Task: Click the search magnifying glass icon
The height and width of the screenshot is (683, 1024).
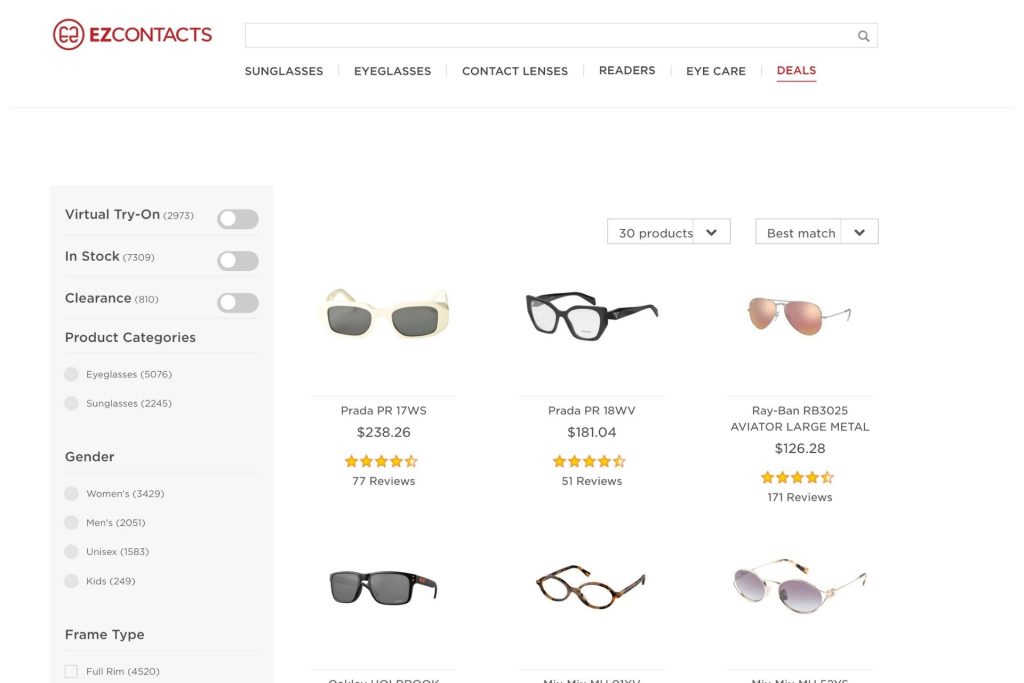Action: (x=862, y=35)
